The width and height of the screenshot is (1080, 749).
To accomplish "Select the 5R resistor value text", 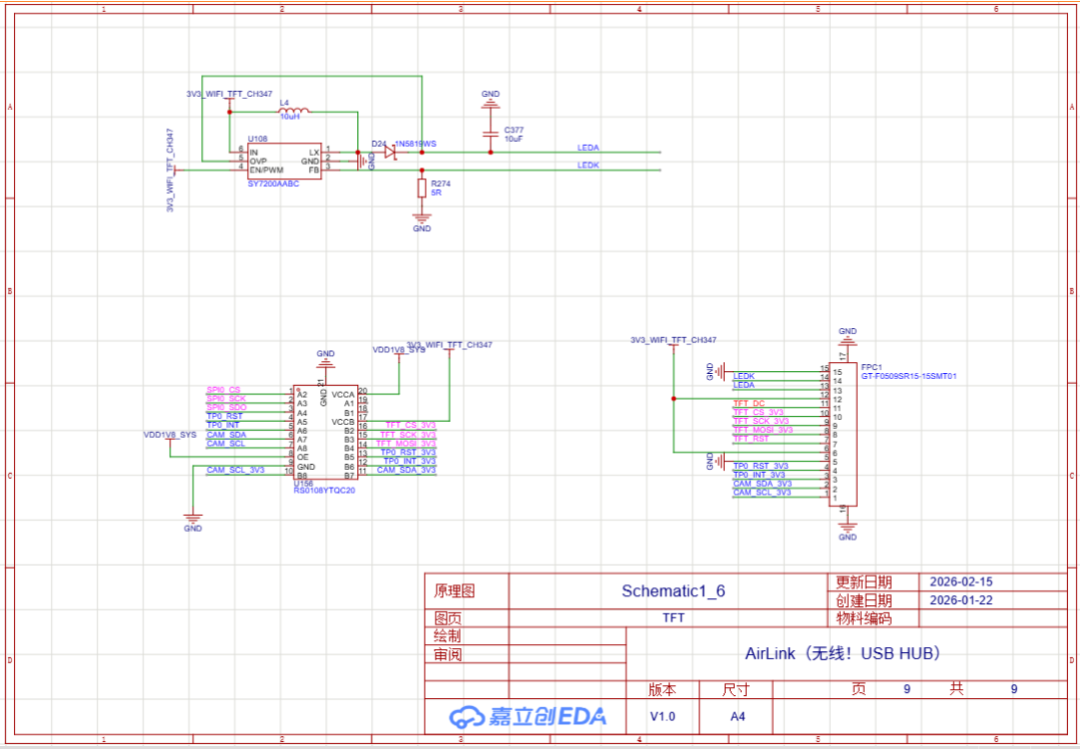I will (x=436, y=193).
